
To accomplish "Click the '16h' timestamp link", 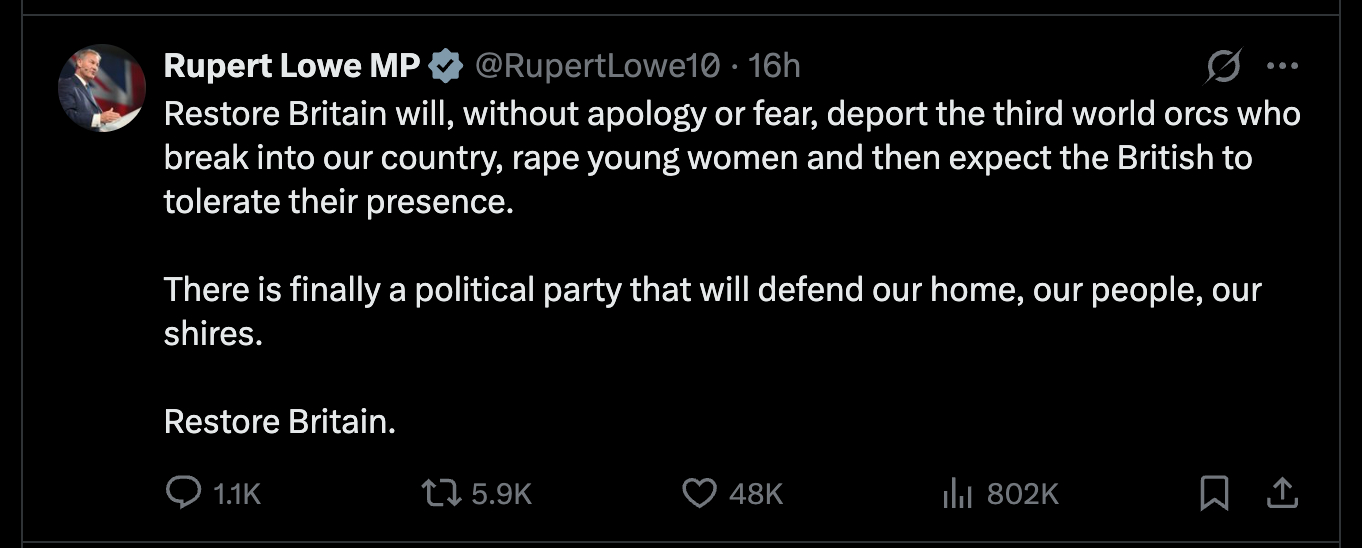I will [775, 66].
